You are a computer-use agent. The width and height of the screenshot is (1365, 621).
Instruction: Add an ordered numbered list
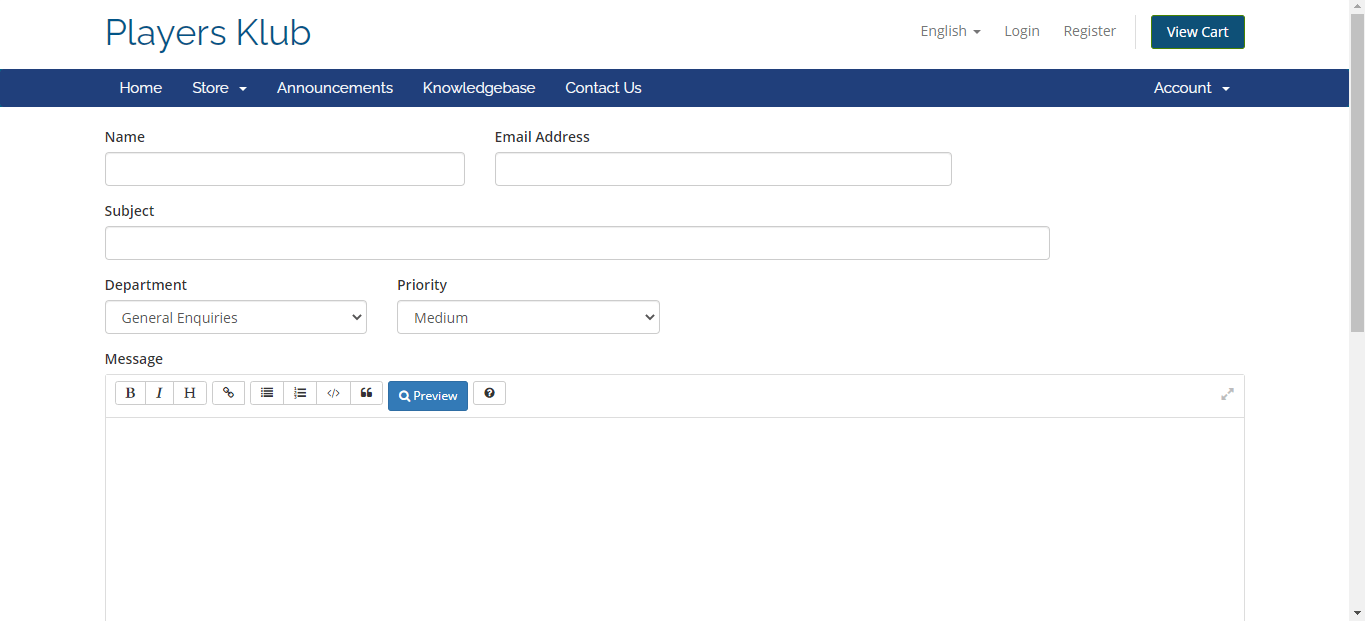coord(300,393)
